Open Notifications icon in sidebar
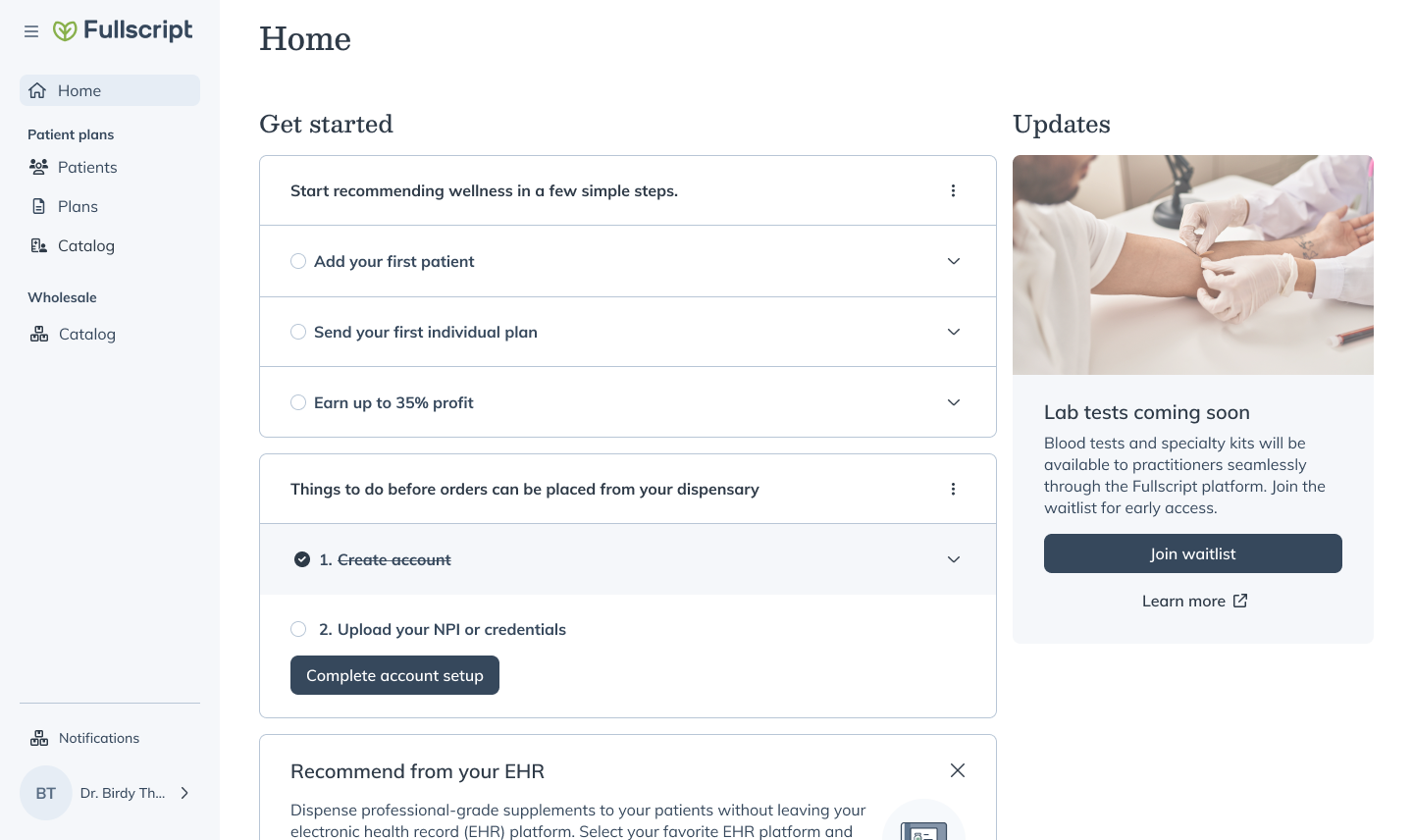The height and width of the screenshot is (840, 1413). [39, 738]
